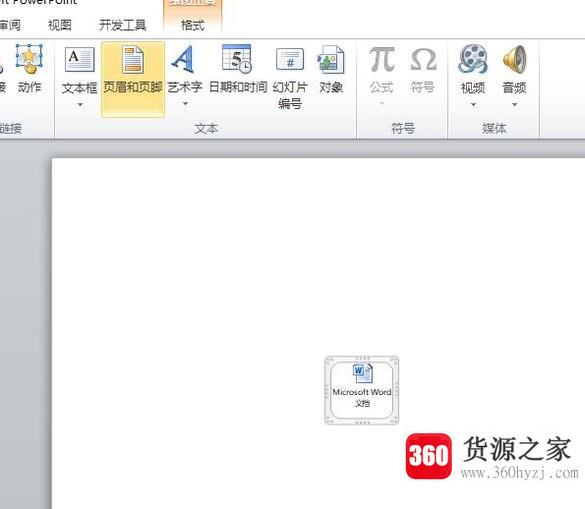This screenshot has height=509, width=585.
Task: Open Header and Footer (页眉和页脚)
Action: click(133, 79)
